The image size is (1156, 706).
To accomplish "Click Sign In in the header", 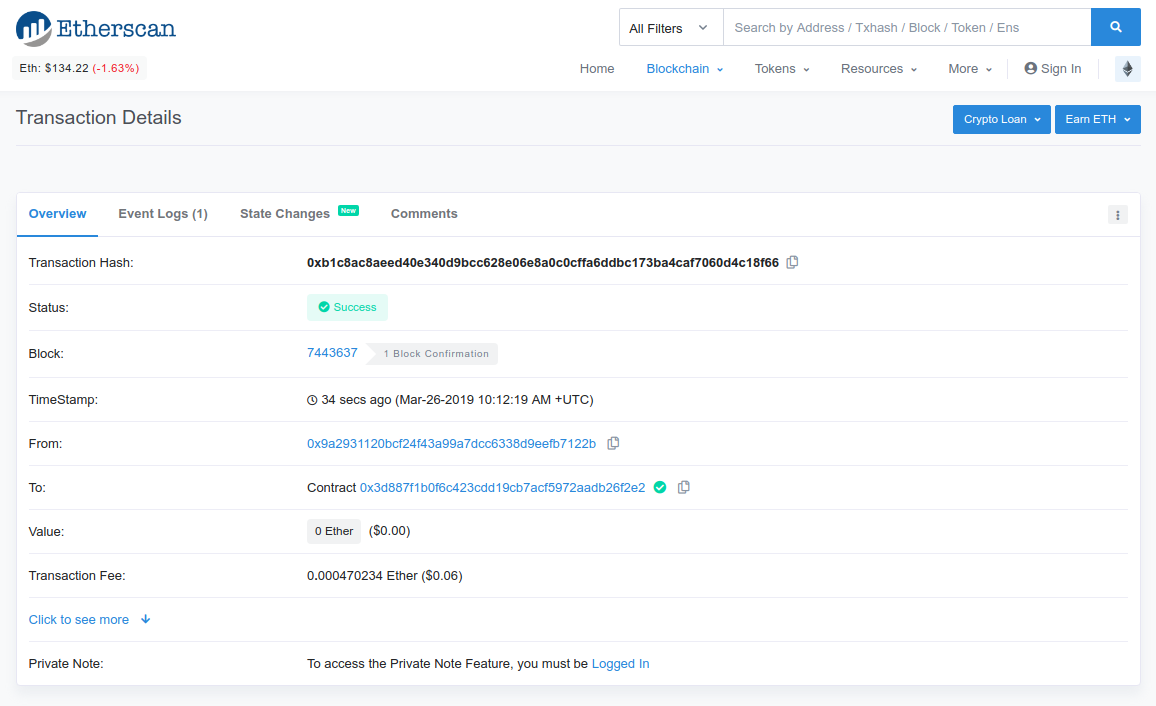I will click(1052, 69).
